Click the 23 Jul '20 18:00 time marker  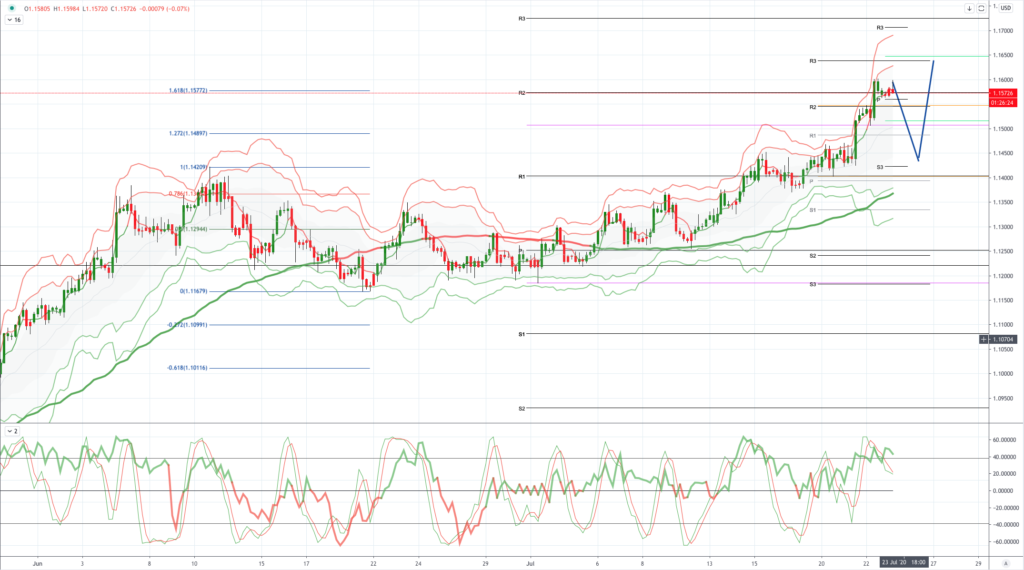(904, 562)
